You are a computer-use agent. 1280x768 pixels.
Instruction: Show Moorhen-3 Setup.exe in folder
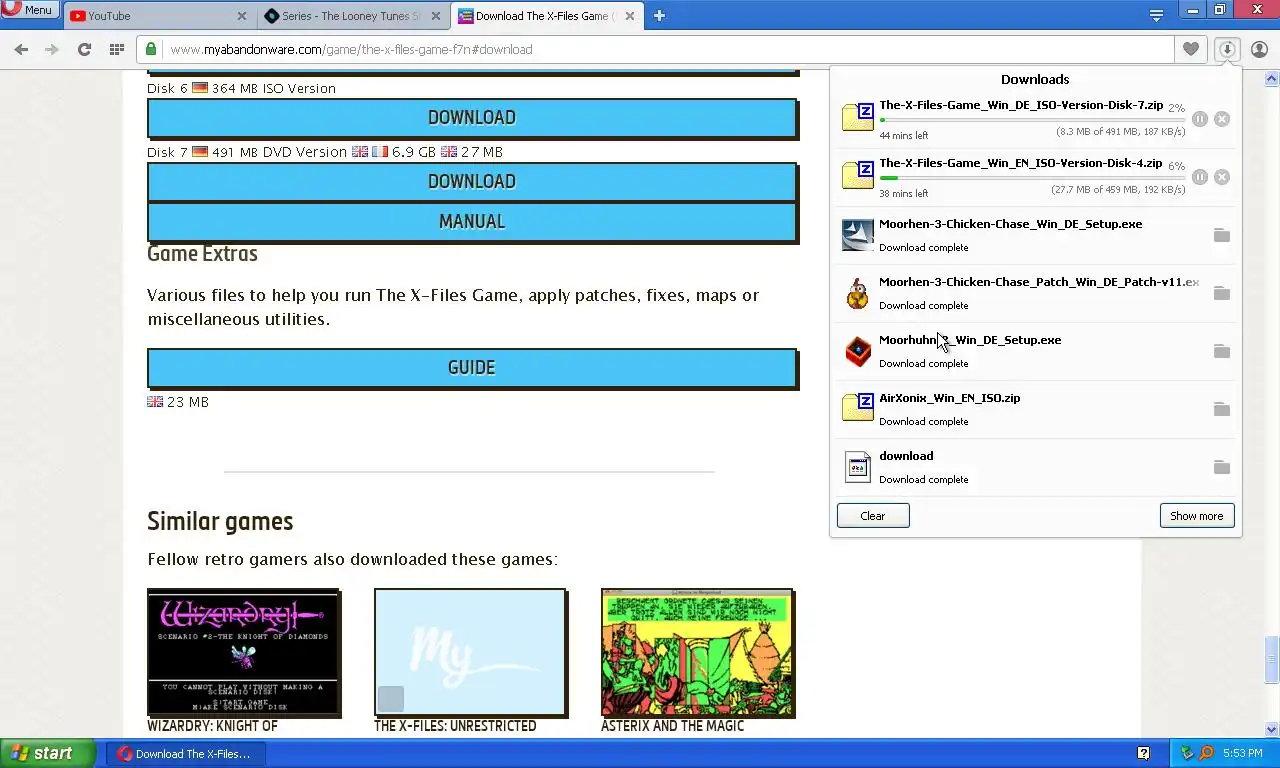1222,235
